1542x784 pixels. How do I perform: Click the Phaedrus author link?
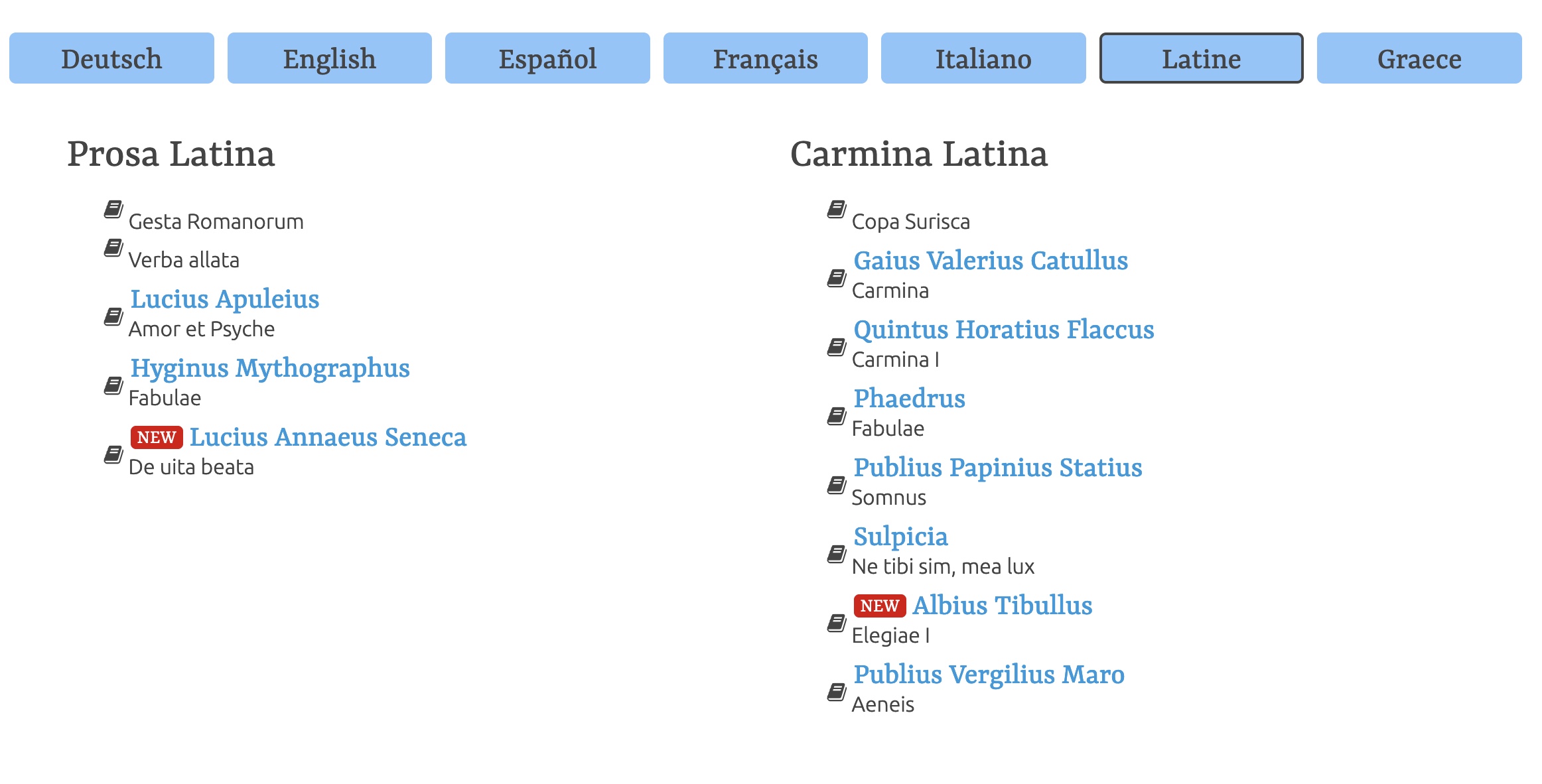coord(909,399)
